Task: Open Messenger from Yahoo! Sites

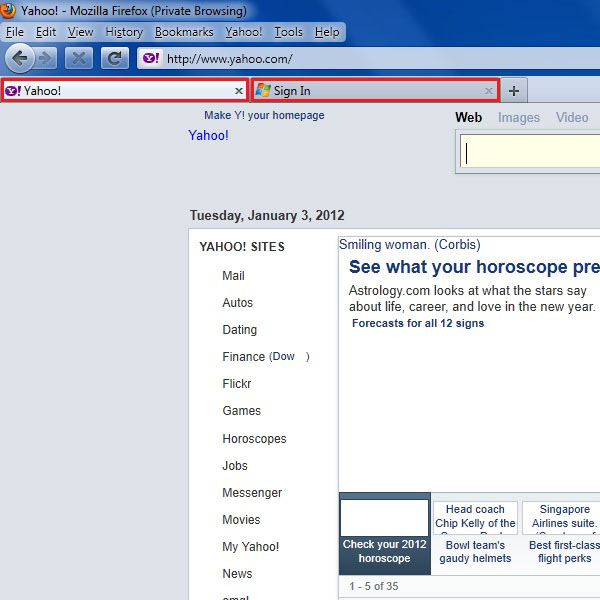Action: (x=252, y=492)
